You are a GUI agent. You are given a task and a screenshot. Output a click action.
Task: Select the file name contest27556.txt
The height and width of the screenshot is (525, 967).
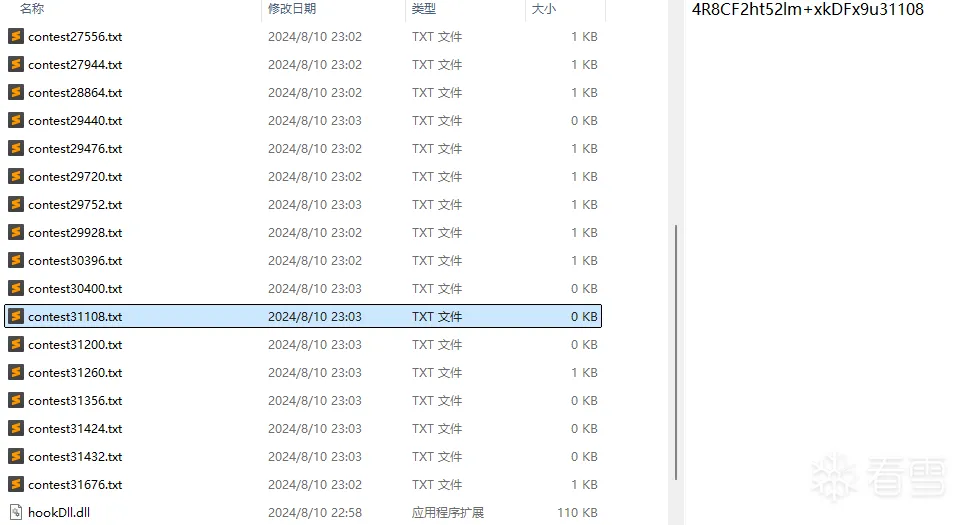pyautogui.click(x=75, y=36)
